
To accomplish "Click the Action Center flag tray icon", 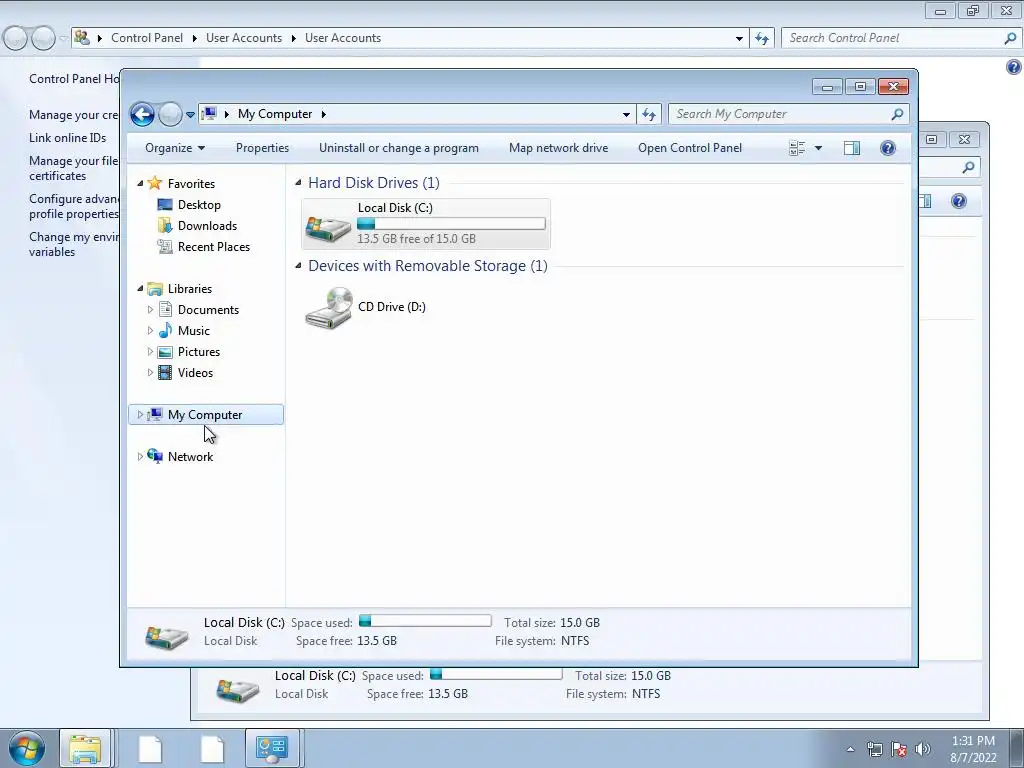I will pyautogui.click(x=899, y=749).
